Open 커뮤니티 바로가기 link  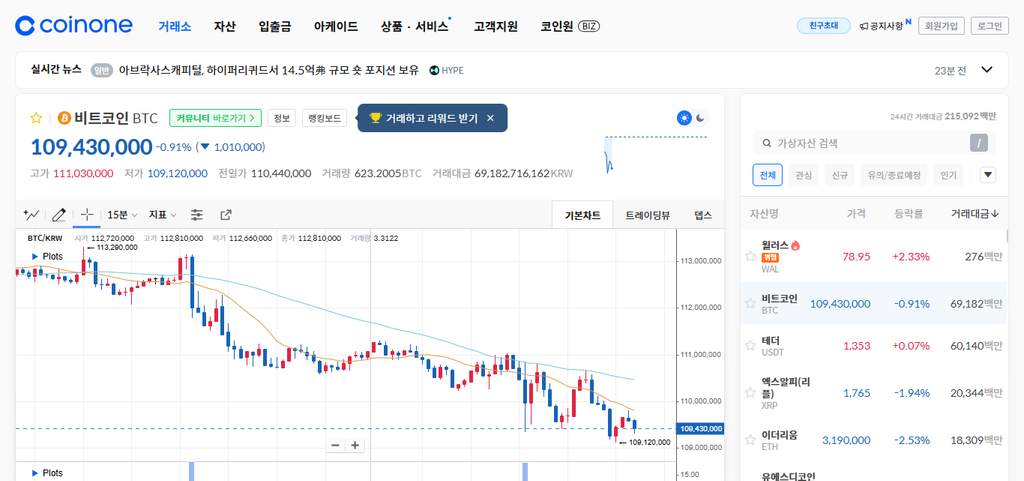tap(216, 118)
